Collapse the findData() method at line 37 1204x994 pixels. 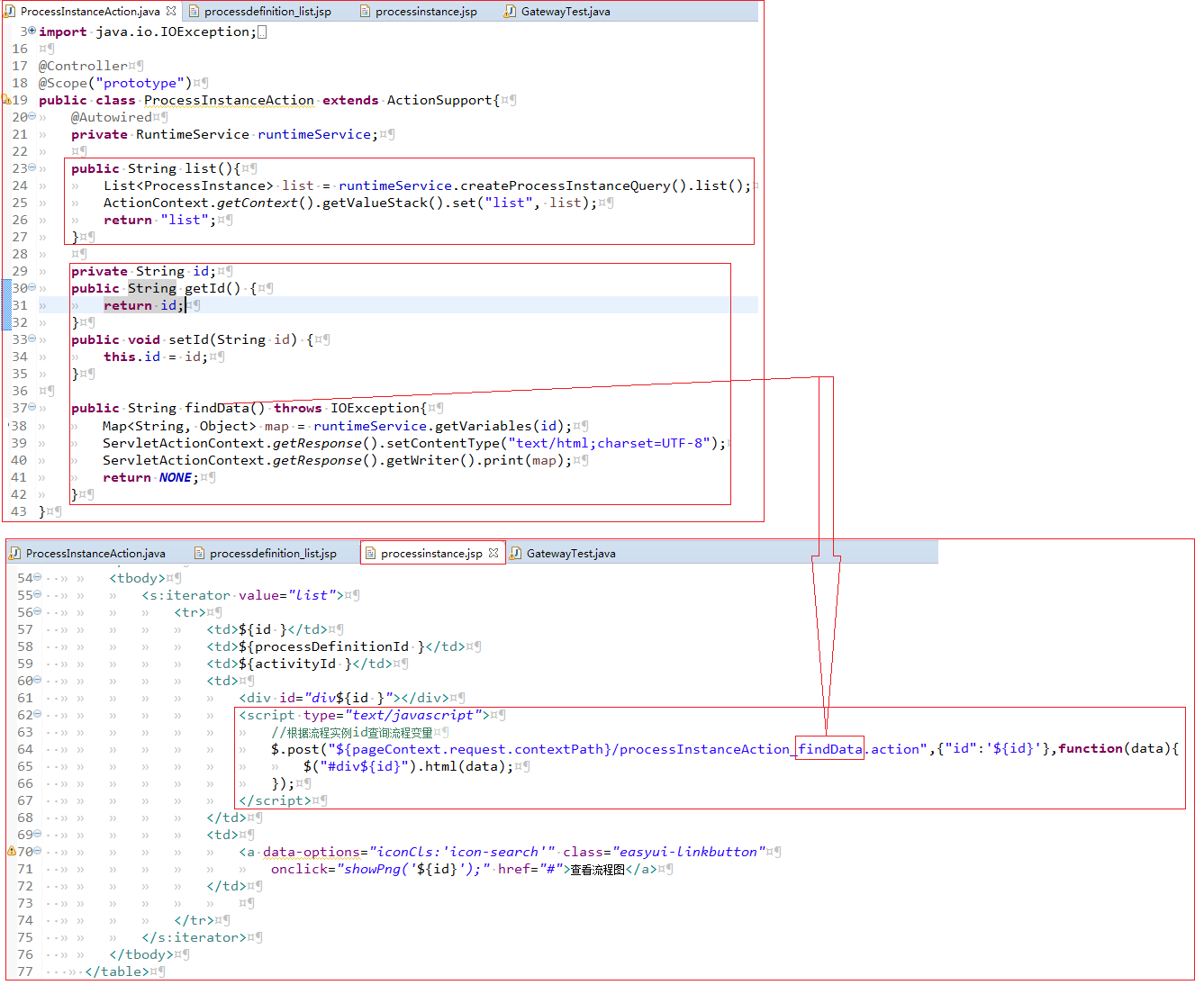click(32, 407)
